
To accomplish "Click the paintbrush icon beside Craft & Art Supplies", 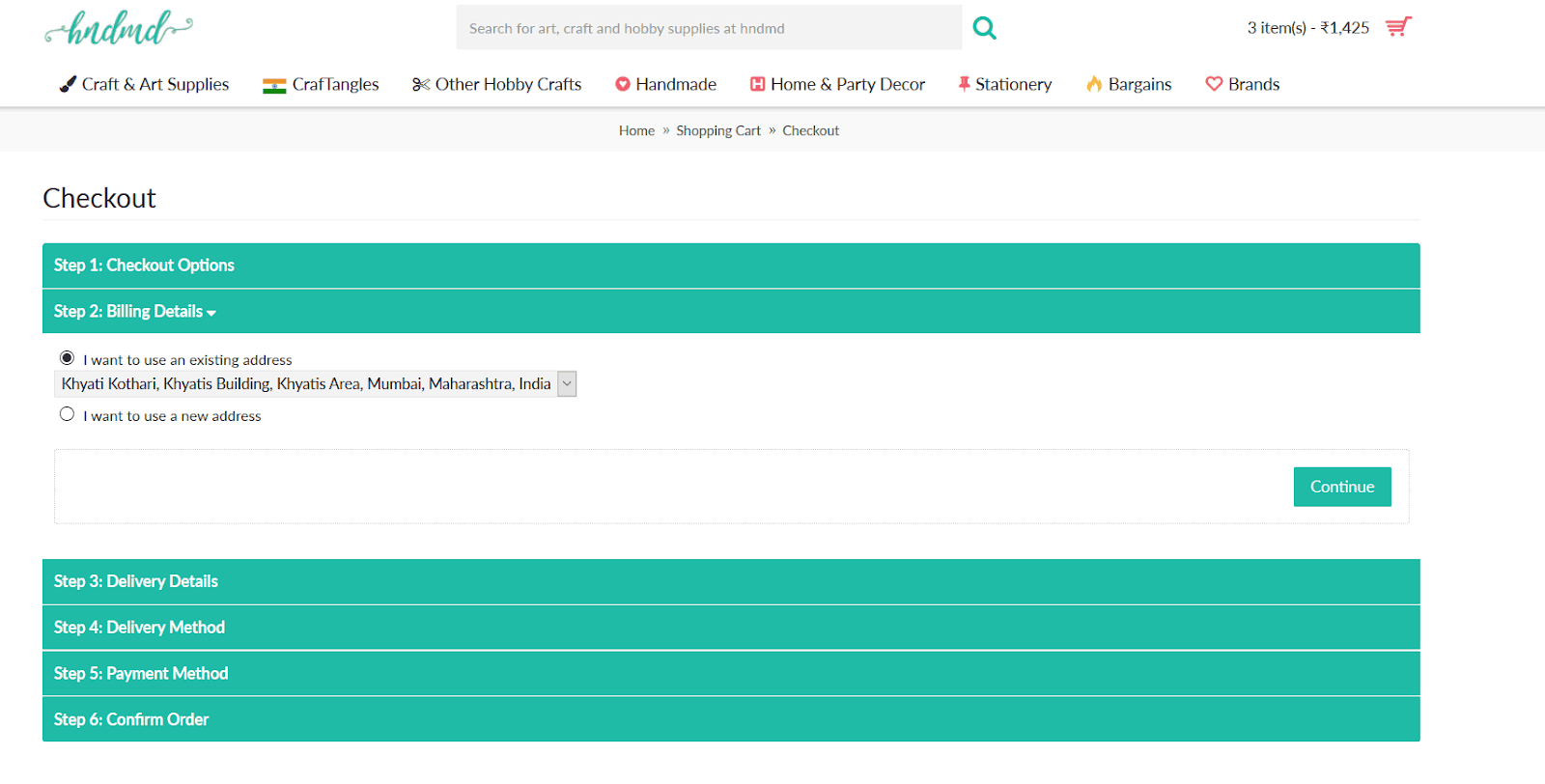I will click(68, 84).
